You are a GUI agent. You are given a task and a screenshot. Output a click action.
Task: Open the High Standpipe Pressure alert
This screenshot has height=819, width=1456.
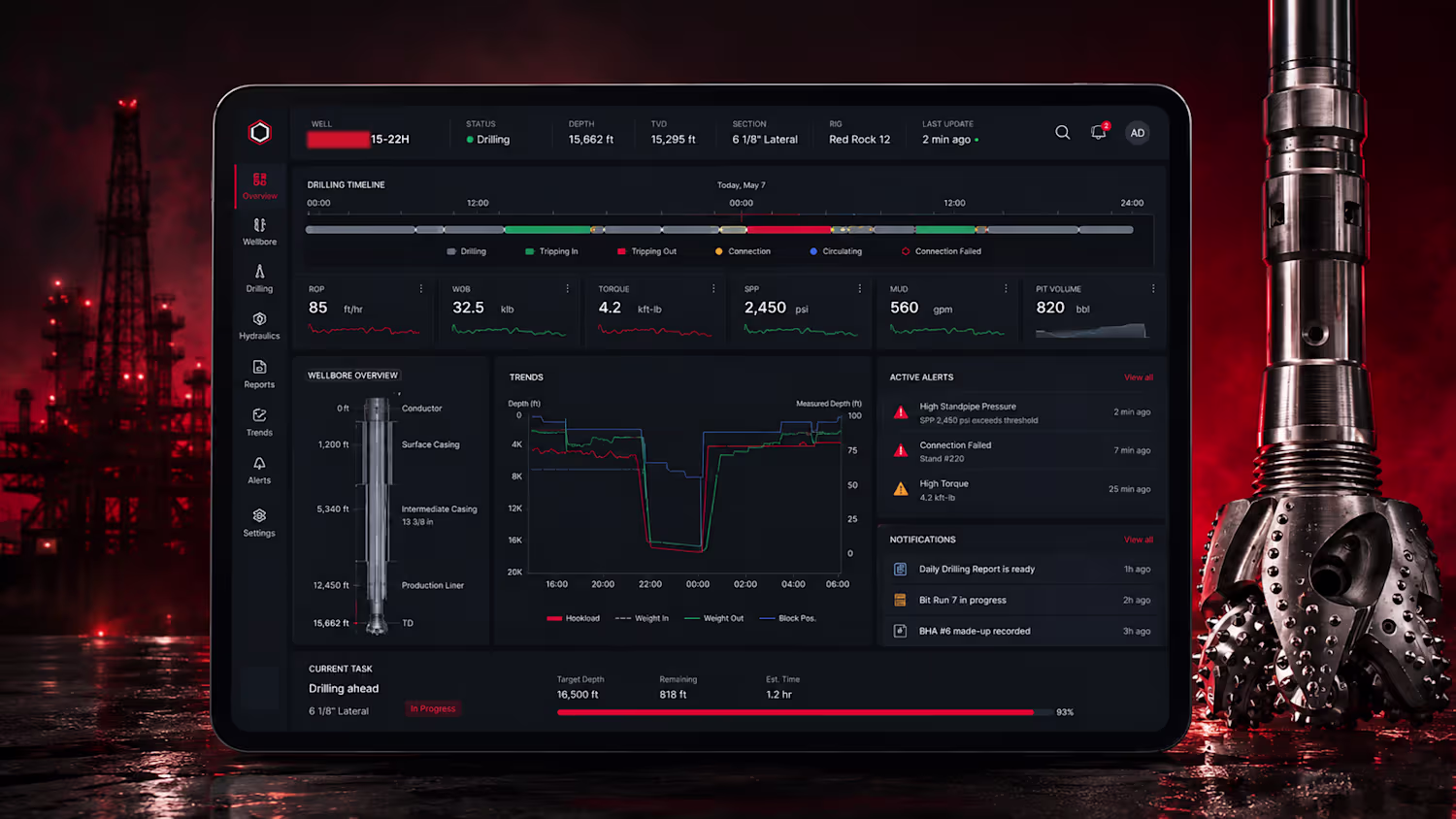(1021, 412)
